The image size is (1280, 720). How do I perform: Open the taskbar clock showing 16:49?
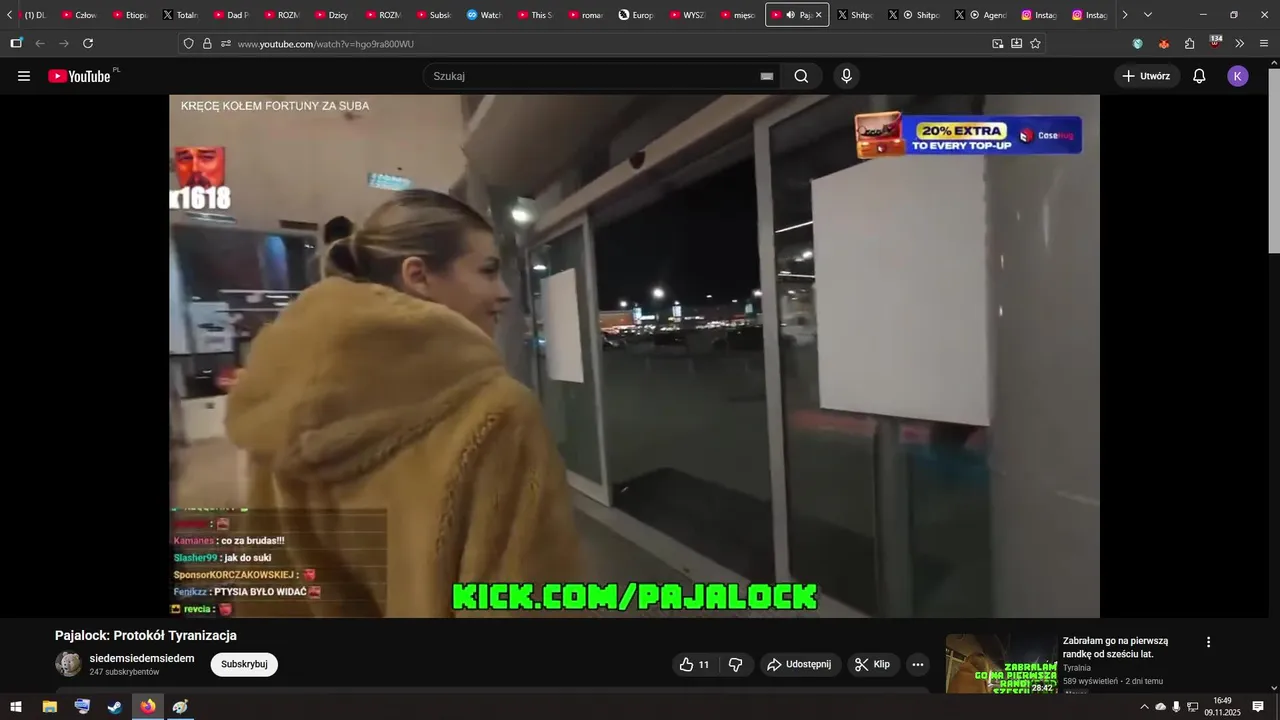[1222, 707]
